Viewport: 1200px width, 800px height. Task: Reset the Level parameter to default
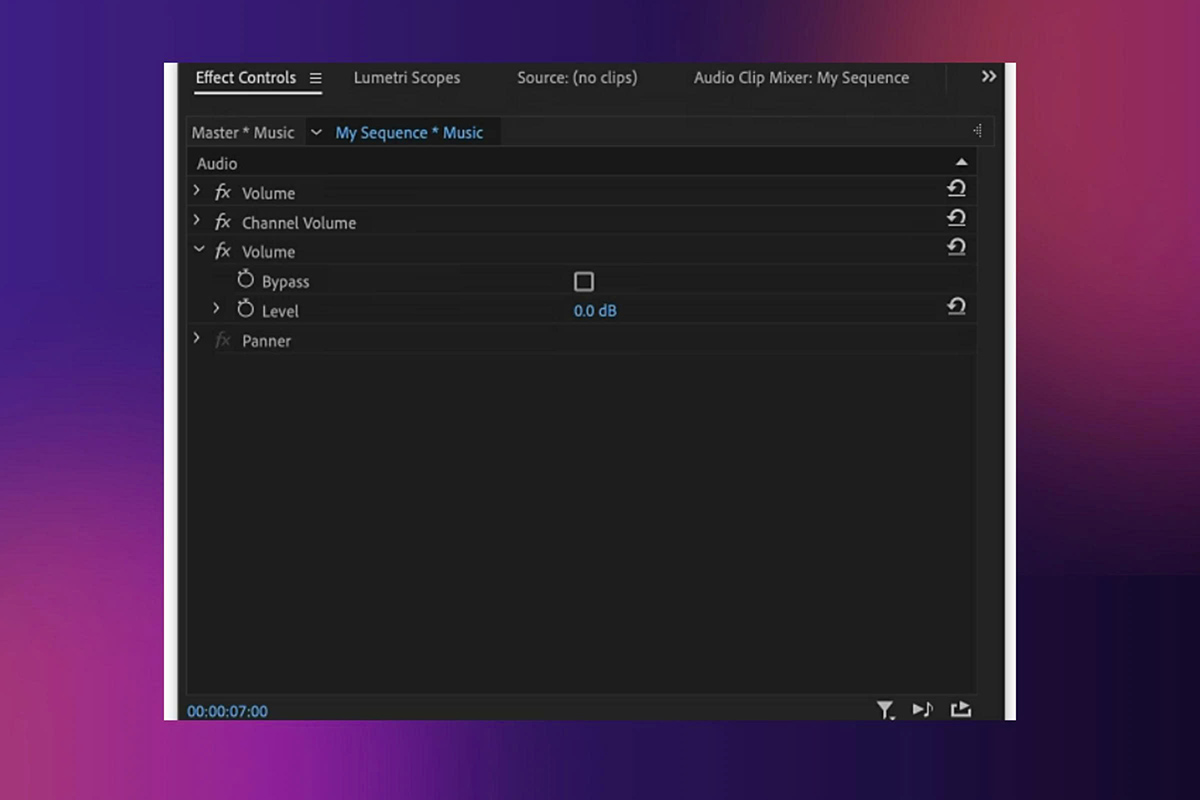(x=956, y=306)
